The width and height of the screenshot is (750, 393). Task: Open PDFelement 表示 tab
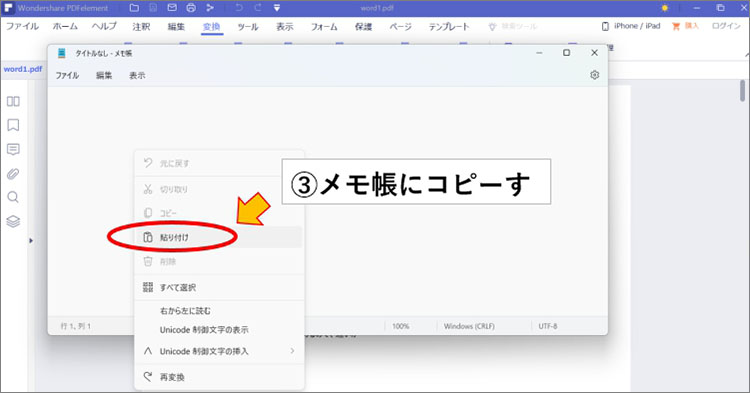click(285, 27)
